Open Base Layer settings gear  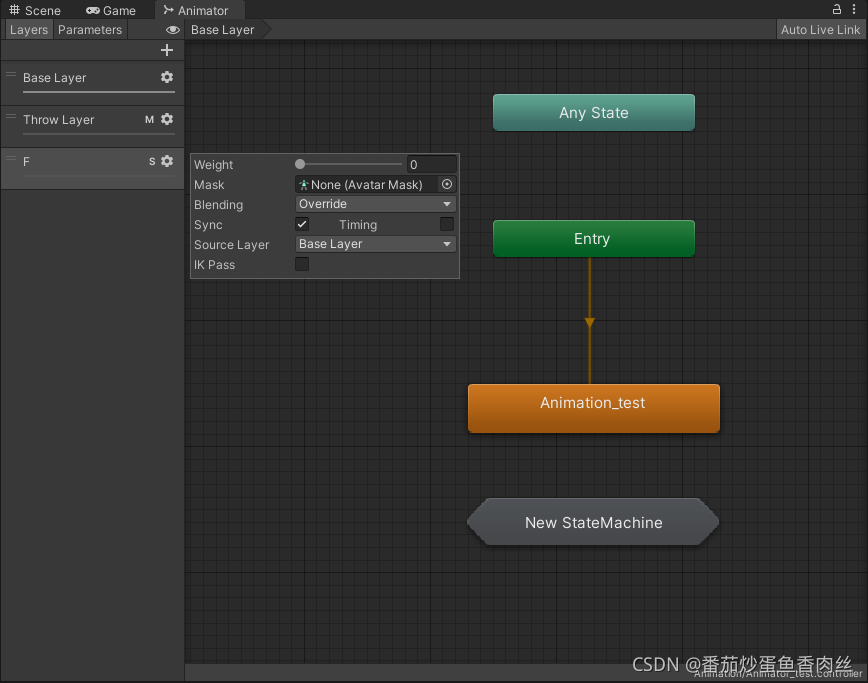click(167, 77)
